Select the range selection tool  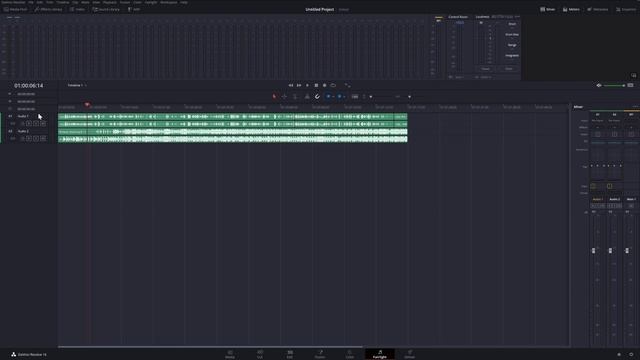click(284, 96)
